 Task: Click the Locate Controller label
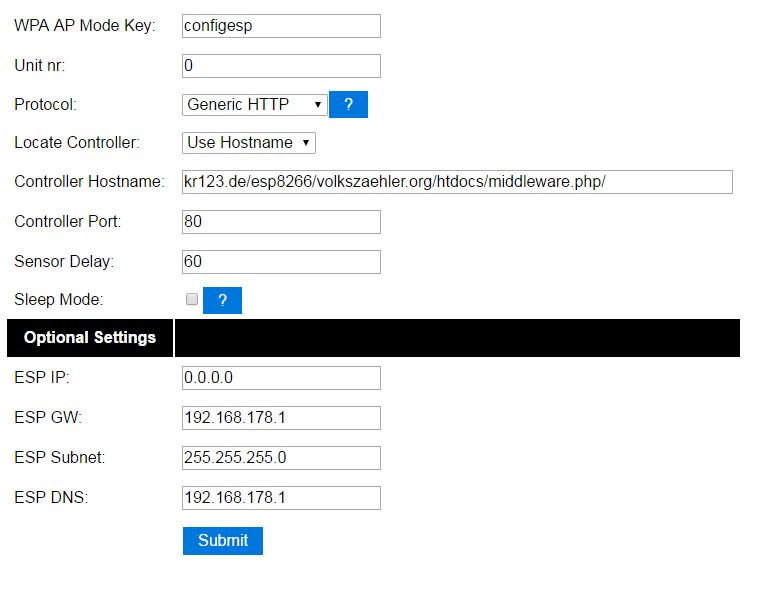point(77,142)
